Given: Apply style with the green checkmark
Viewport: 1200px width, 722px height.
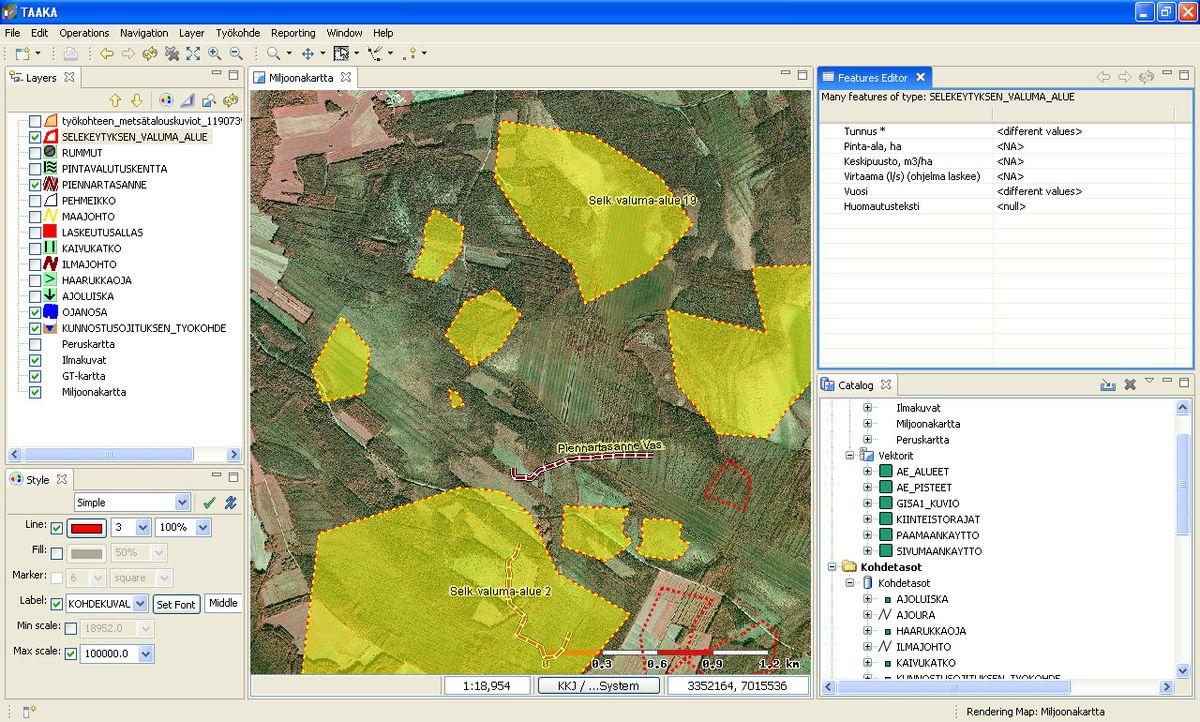Looking at the screenshot, I should (209, 502).
